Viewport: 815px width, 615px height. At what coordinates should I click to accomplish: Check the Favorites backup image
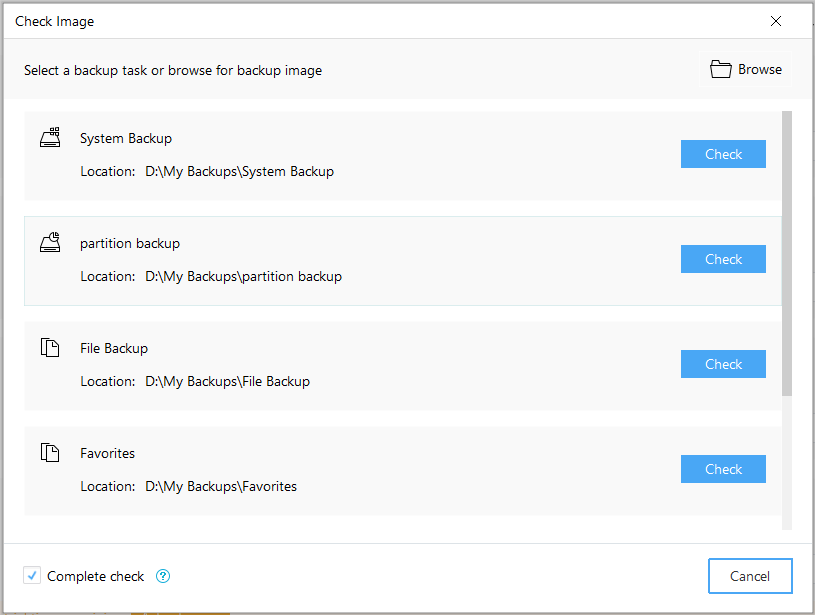pyautogui.click(x=723, y=469)
